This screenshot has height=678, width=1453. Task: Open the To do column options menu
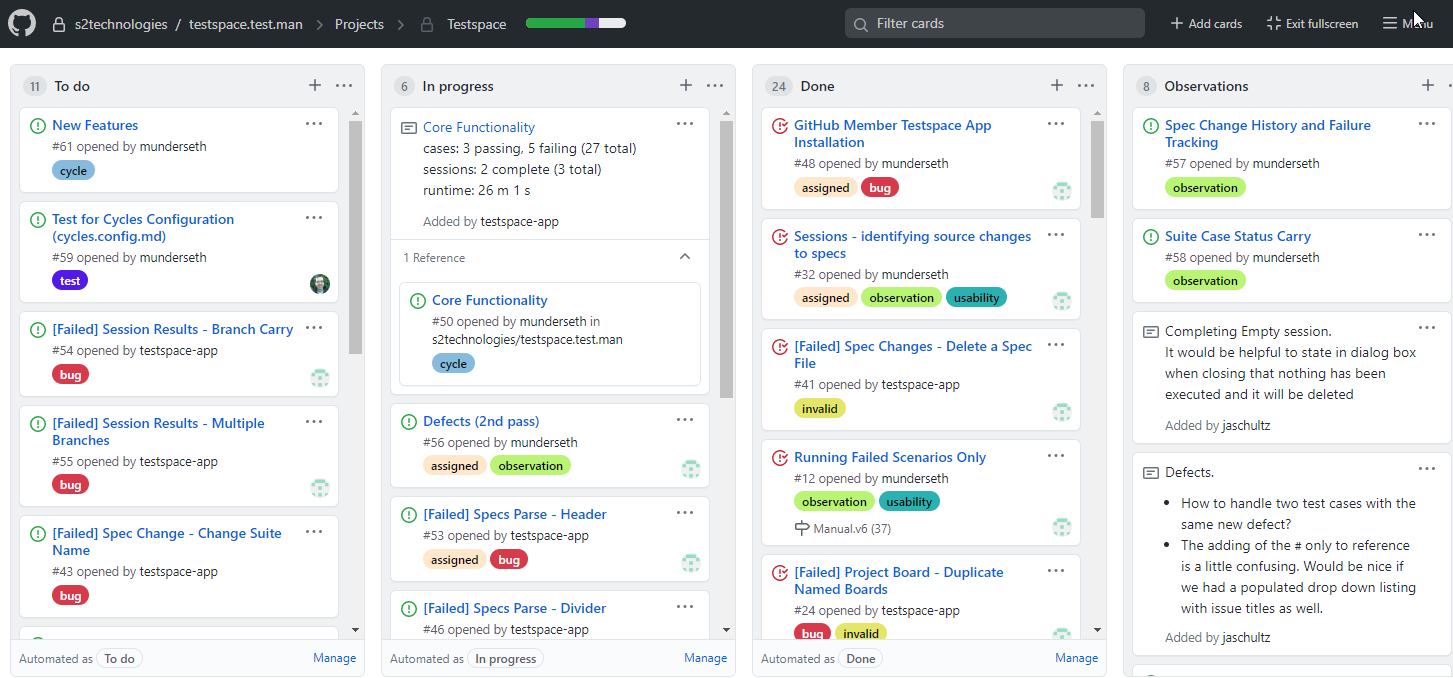(x=344, y=86)
